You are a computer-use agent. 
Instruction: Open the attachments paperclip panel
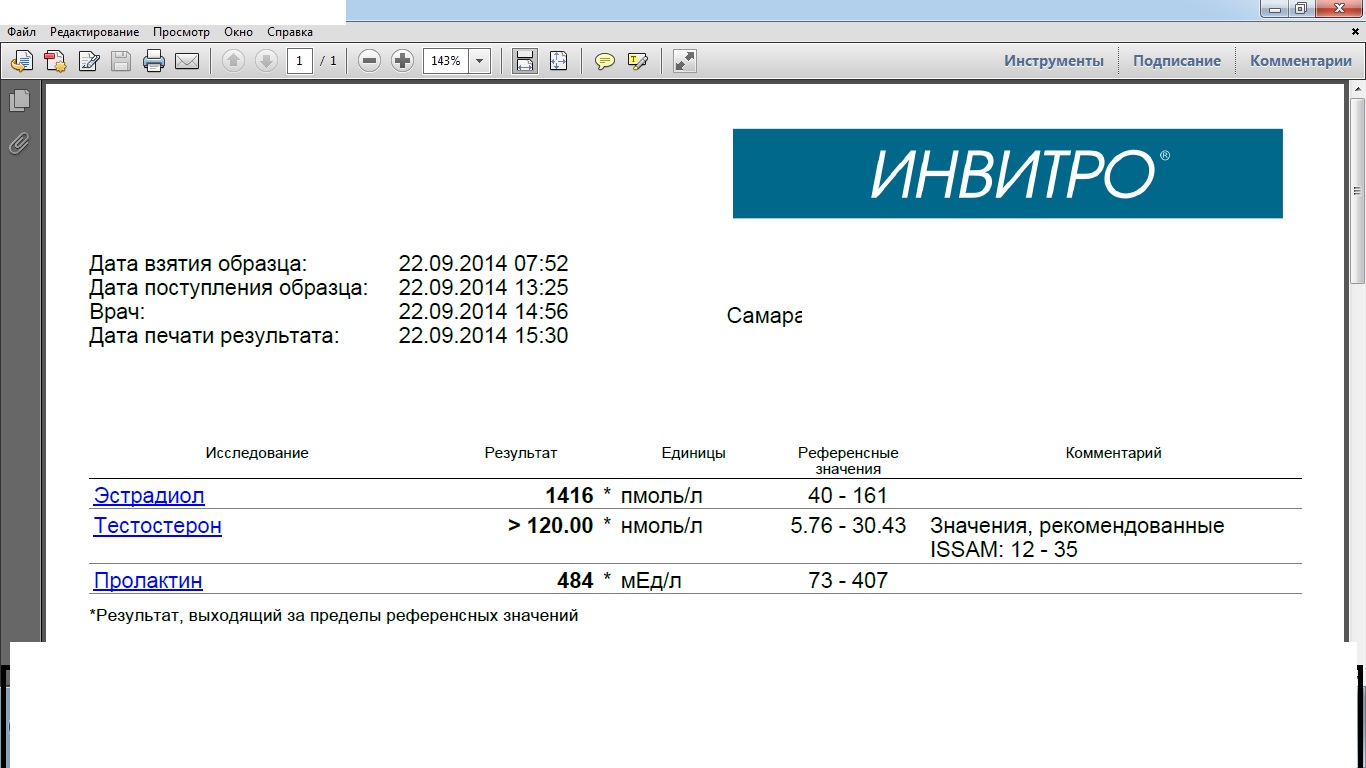point(19,144)
